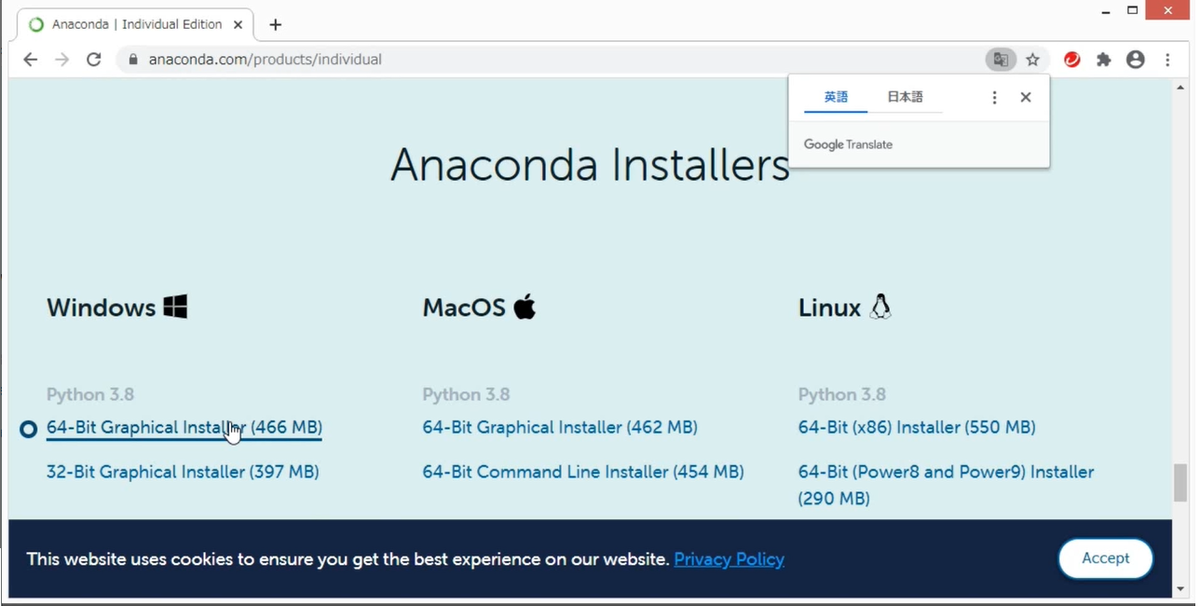Click the site lock icon in address bar
This screenshot has width=1200, height=606.
coord(133,60)
